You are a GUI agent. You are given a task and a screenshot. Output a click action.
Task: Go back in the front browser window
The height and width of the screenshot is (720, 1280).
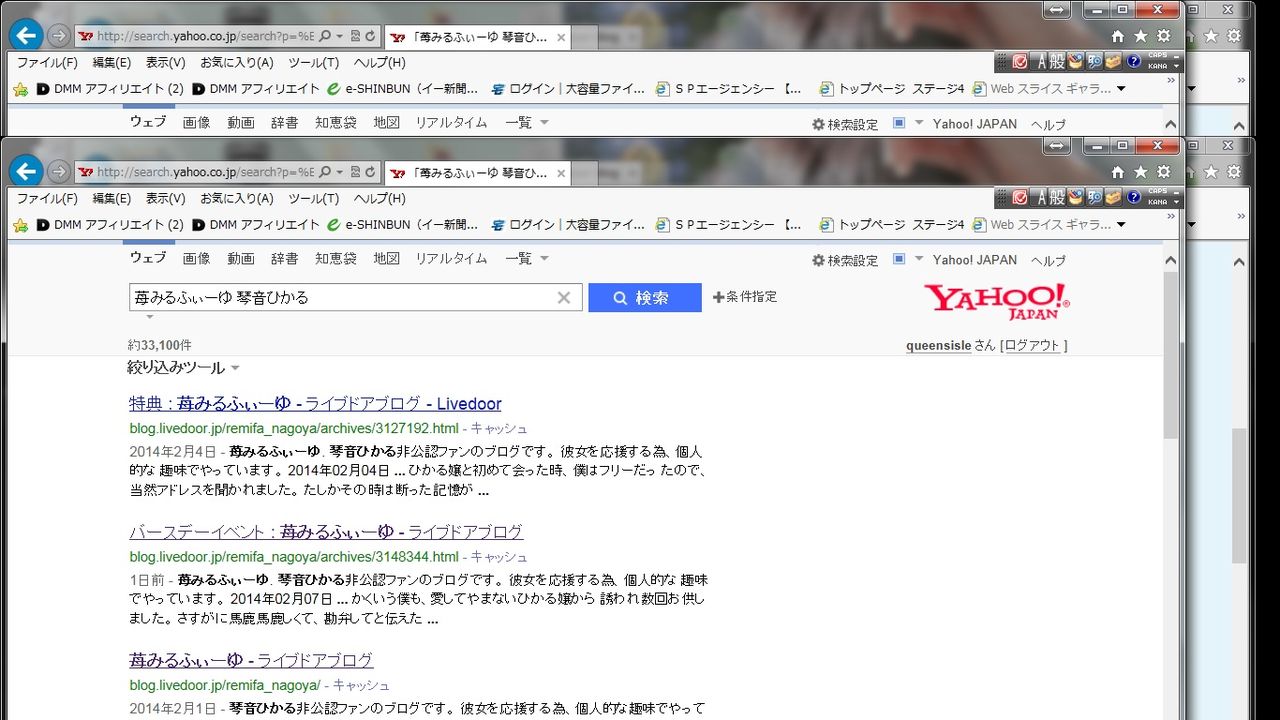pyautogui.click(x=26, y=171)
